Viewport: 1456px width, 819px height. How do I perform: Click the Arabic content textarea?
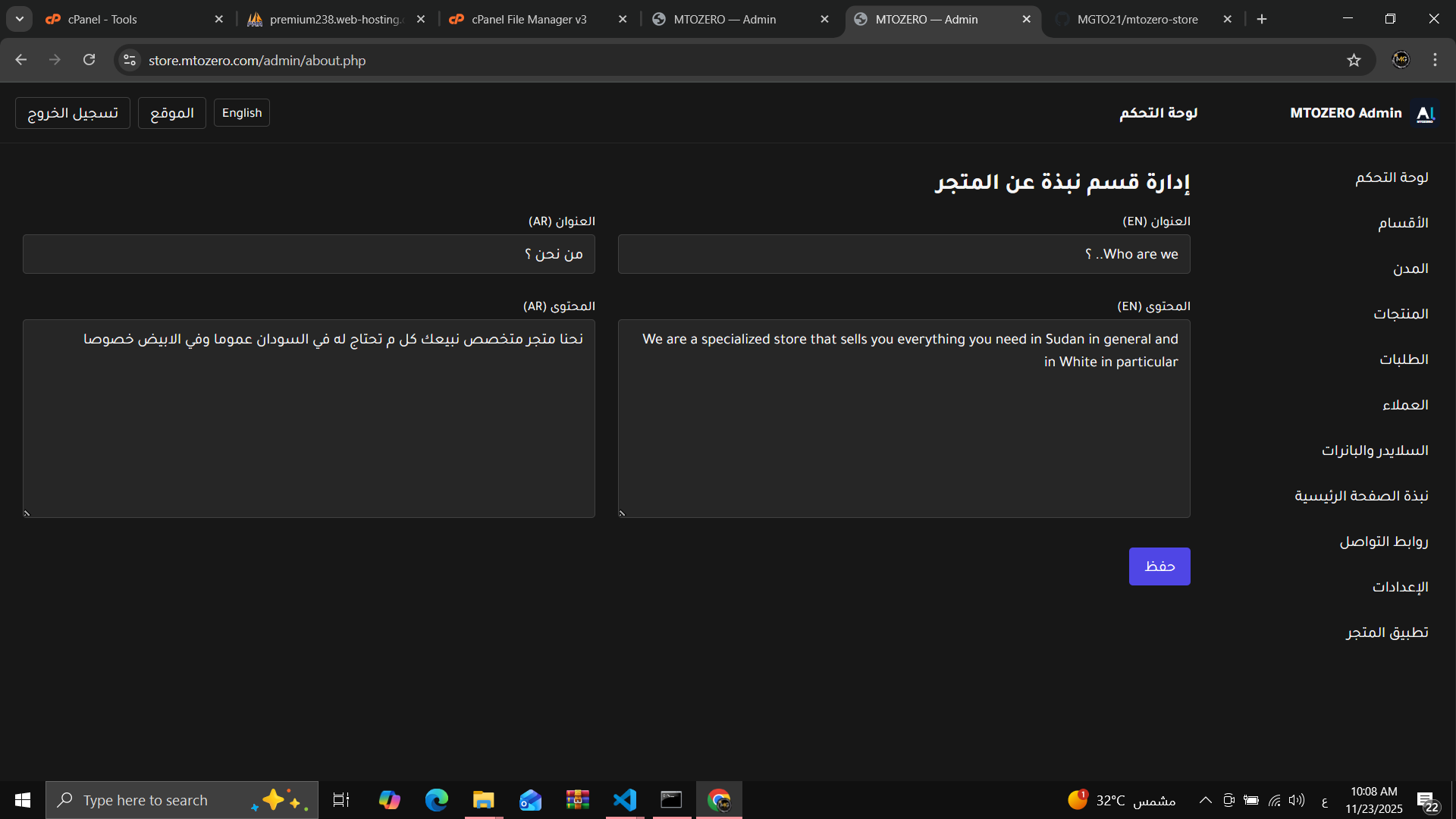point(309,419)
